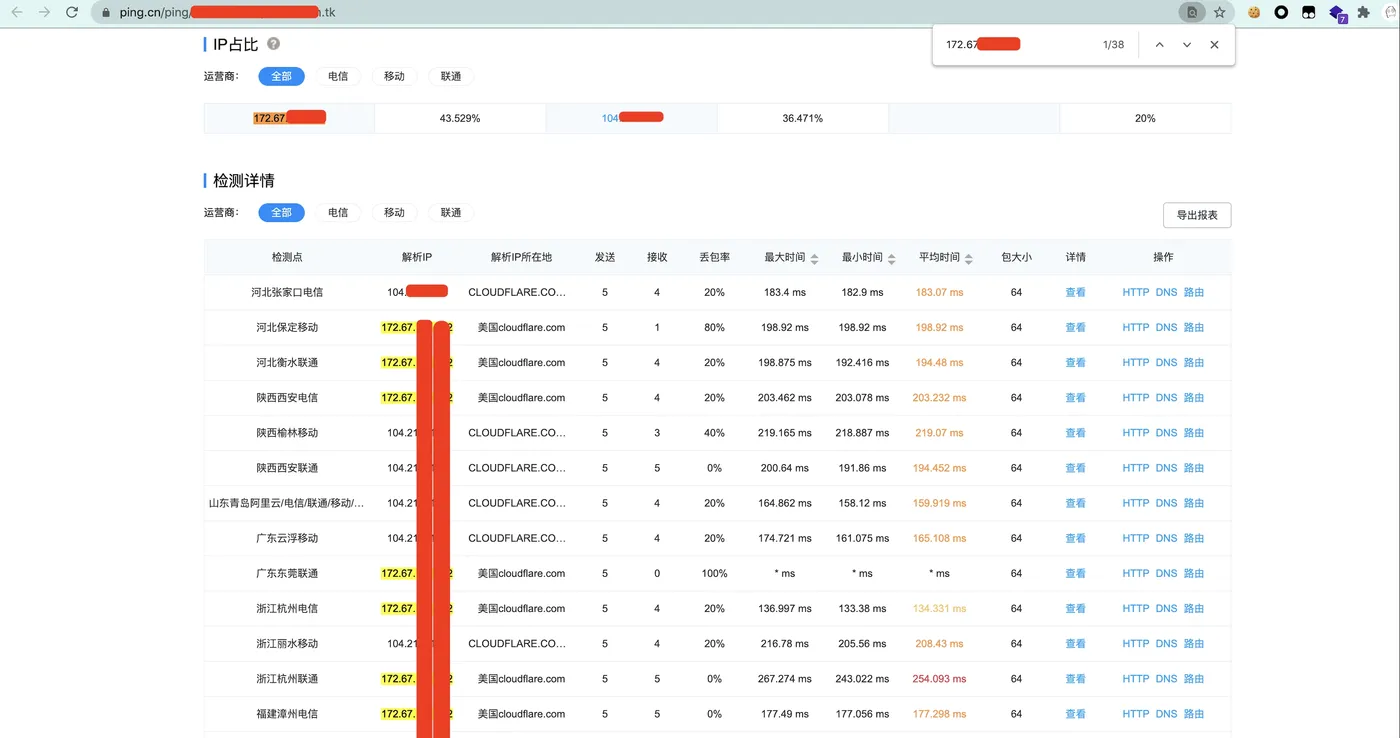Click 陕西榆林移动 detection point name
The width and height of the screenshot is (1400, 738).
click(x=287, y=433)
